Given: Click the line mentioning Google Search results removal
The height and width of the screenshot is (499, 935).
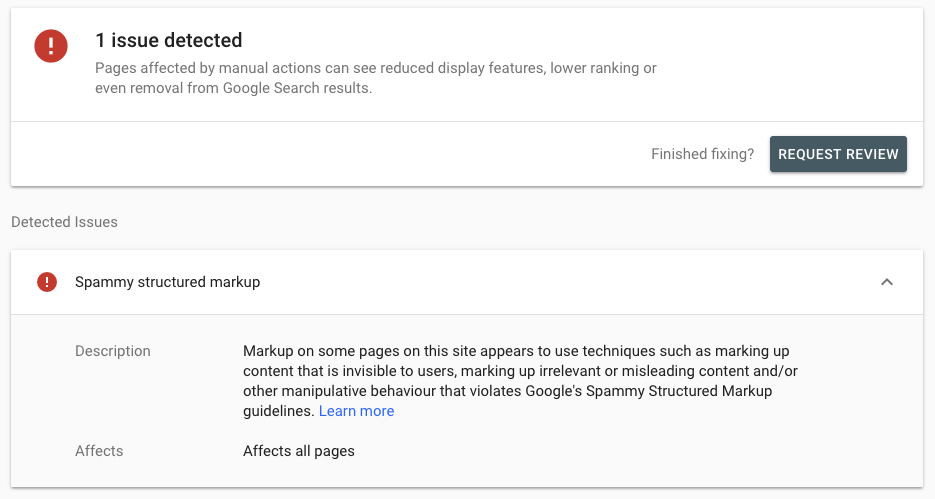Looking at the screenshot, I should [x=234, y=88].
